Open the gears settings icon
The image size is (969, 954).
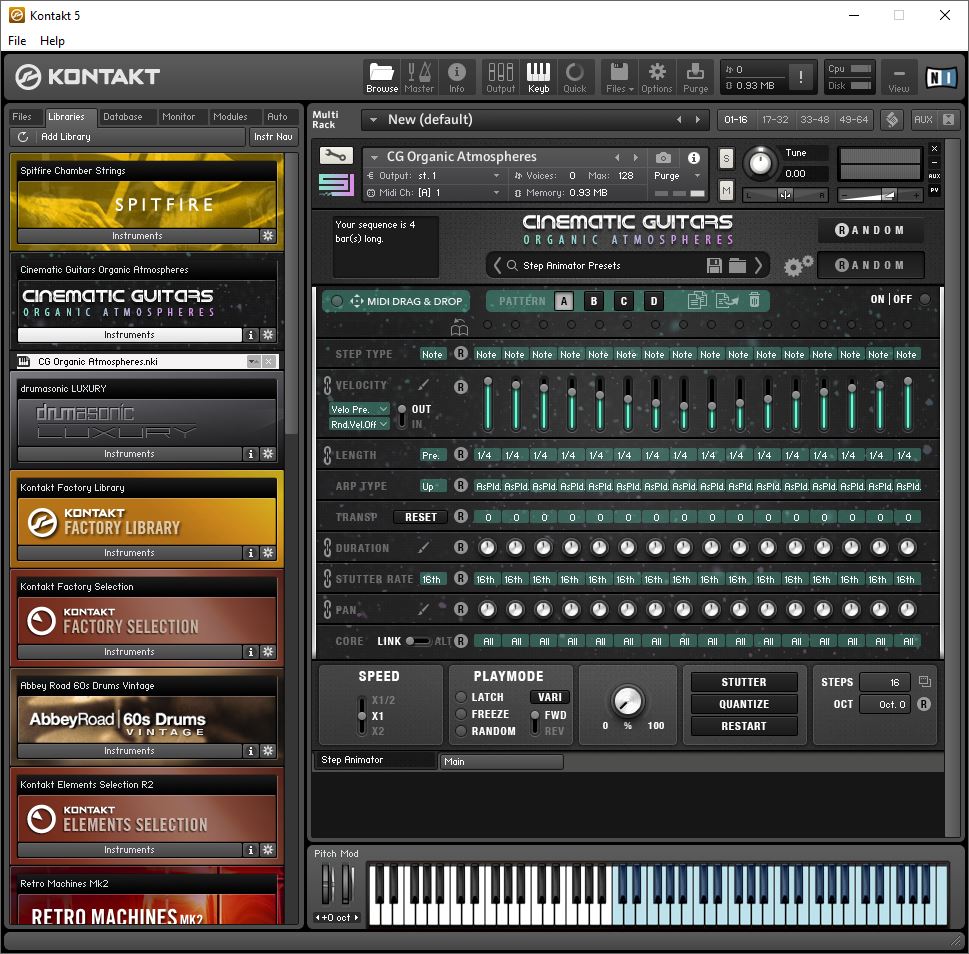click(798, 266)
